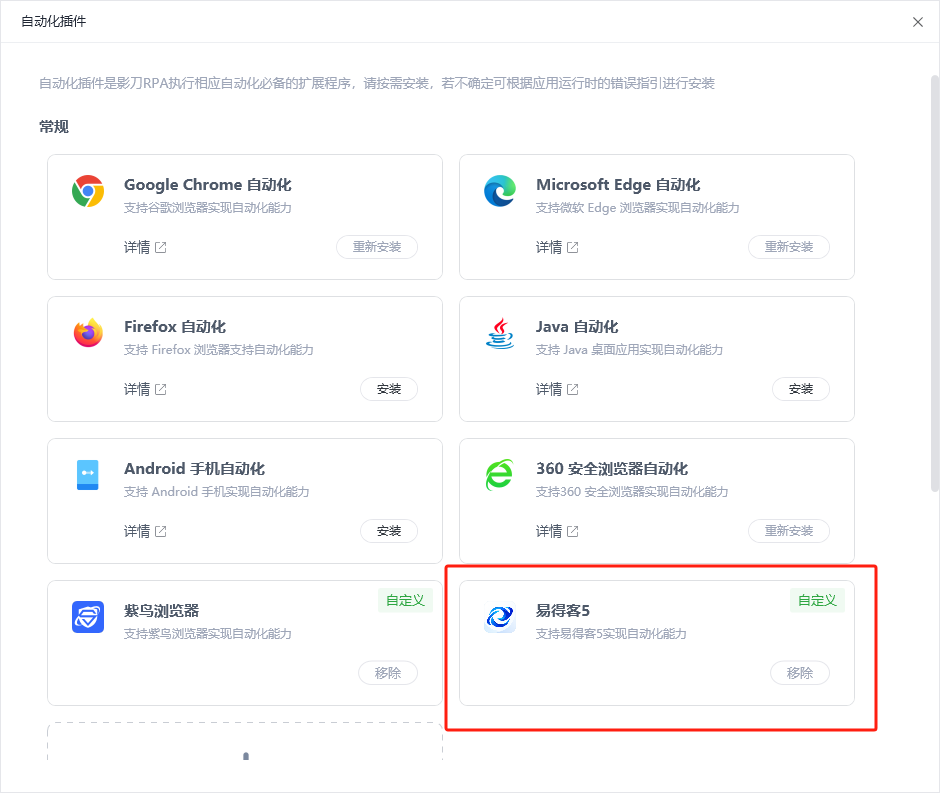This screenshot has width=940, height=793.
Task: Reinstall the Google Chrome automation plugin
Action: 376,247
